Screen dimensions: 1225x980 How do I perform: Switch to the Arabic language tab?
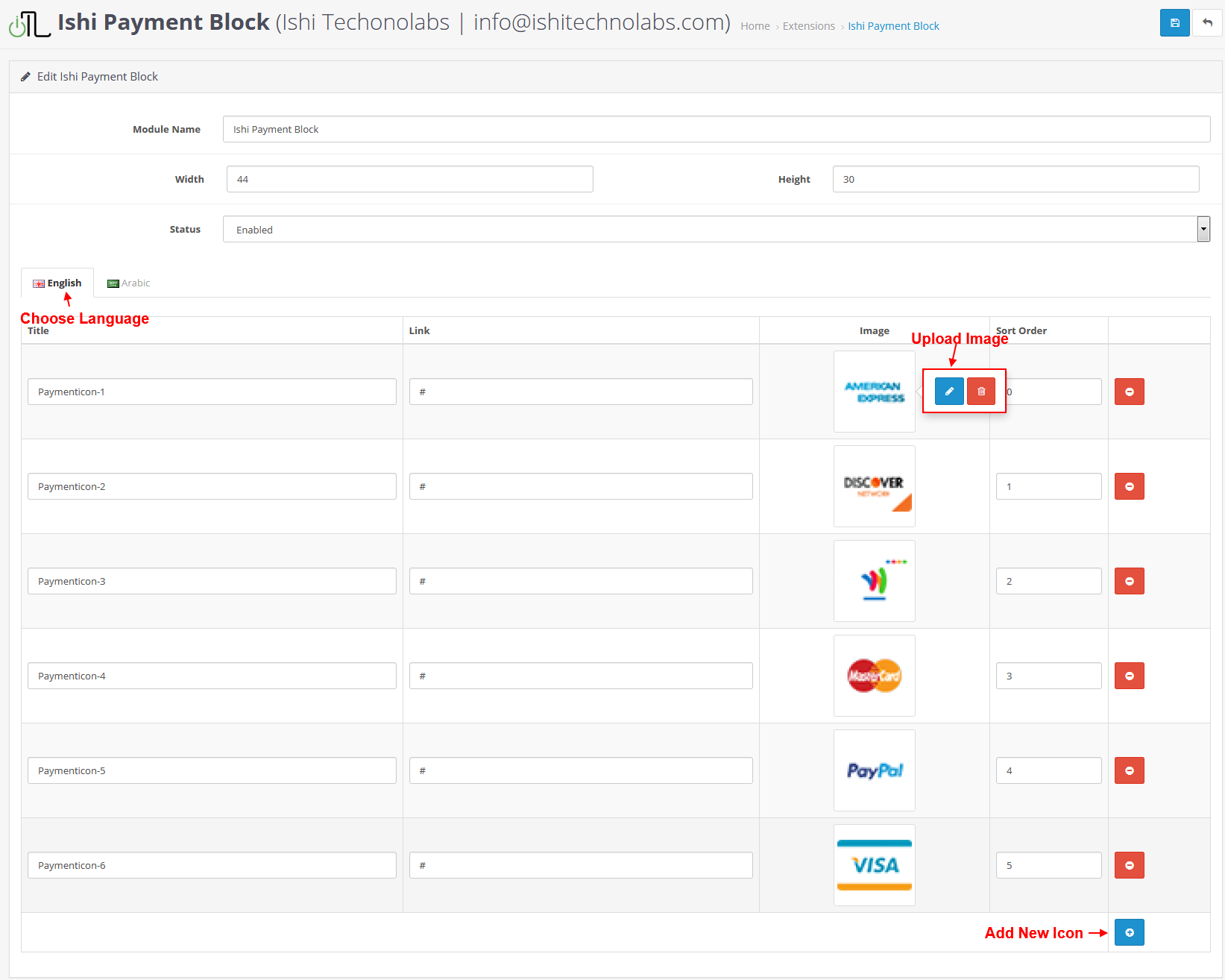(x=129, y=283)
